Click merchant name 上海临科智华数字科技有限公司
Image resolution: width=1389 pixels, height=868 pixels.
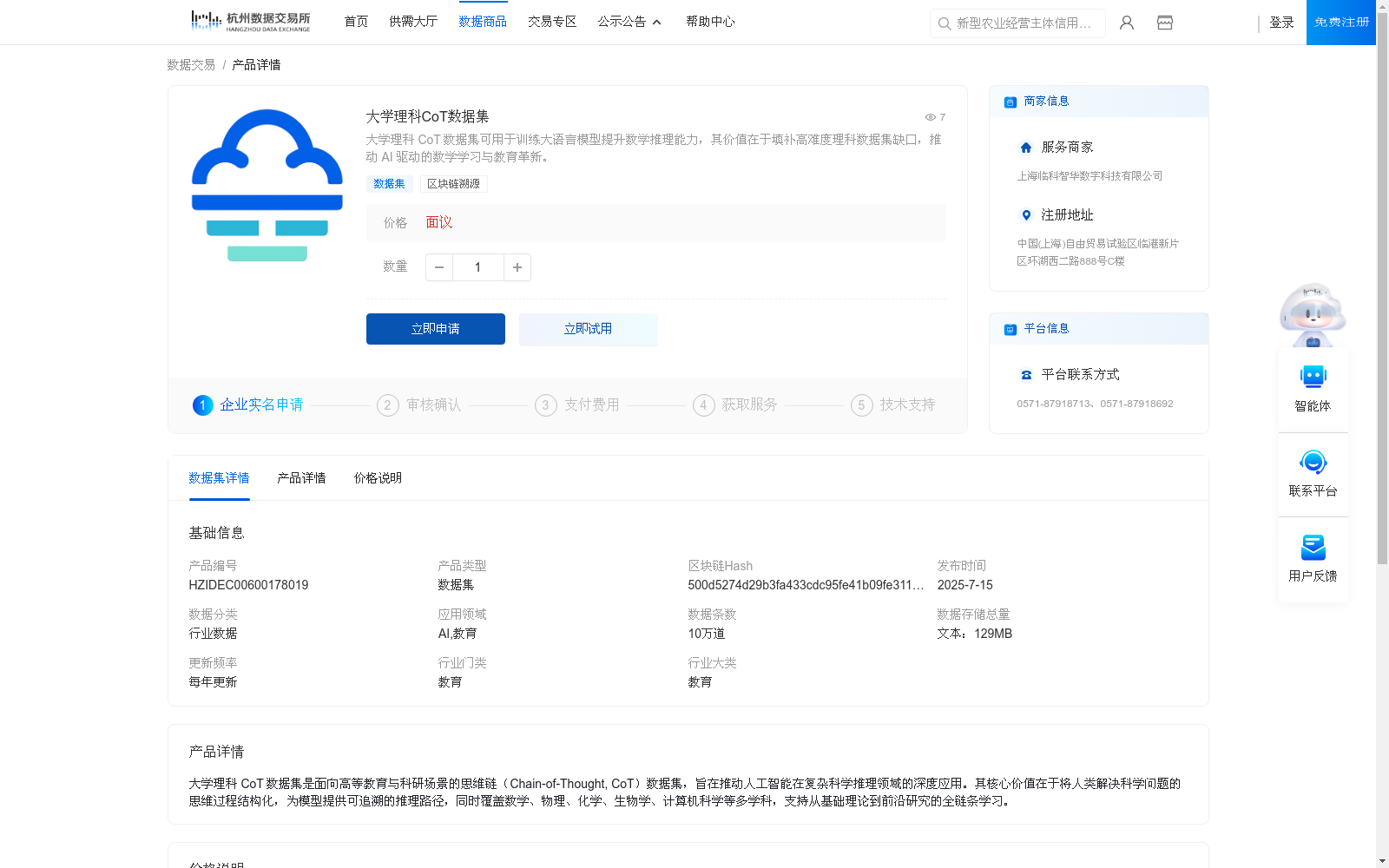click(1089, 176)
